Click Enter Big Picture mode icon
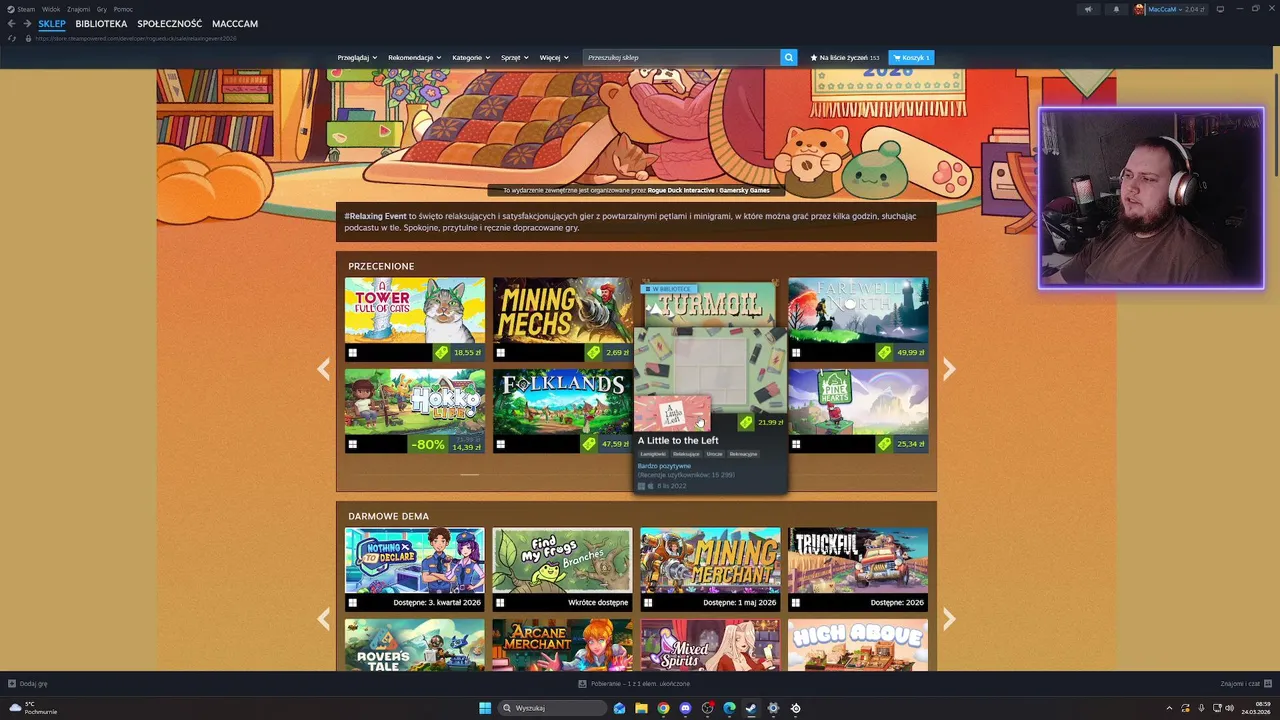1280x720 pixels. point(1220,9)
